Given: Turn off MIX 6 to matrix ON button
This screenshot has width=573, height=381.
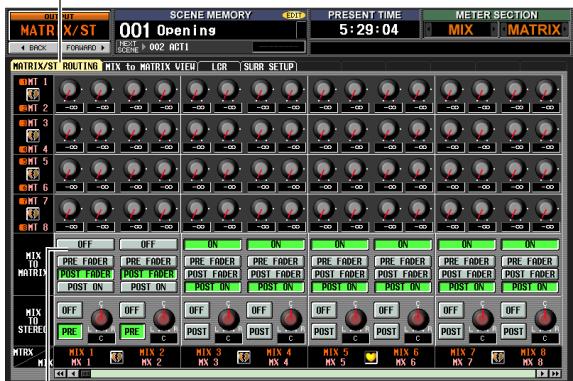Looking at the screenshot, I should coord(403,244).
